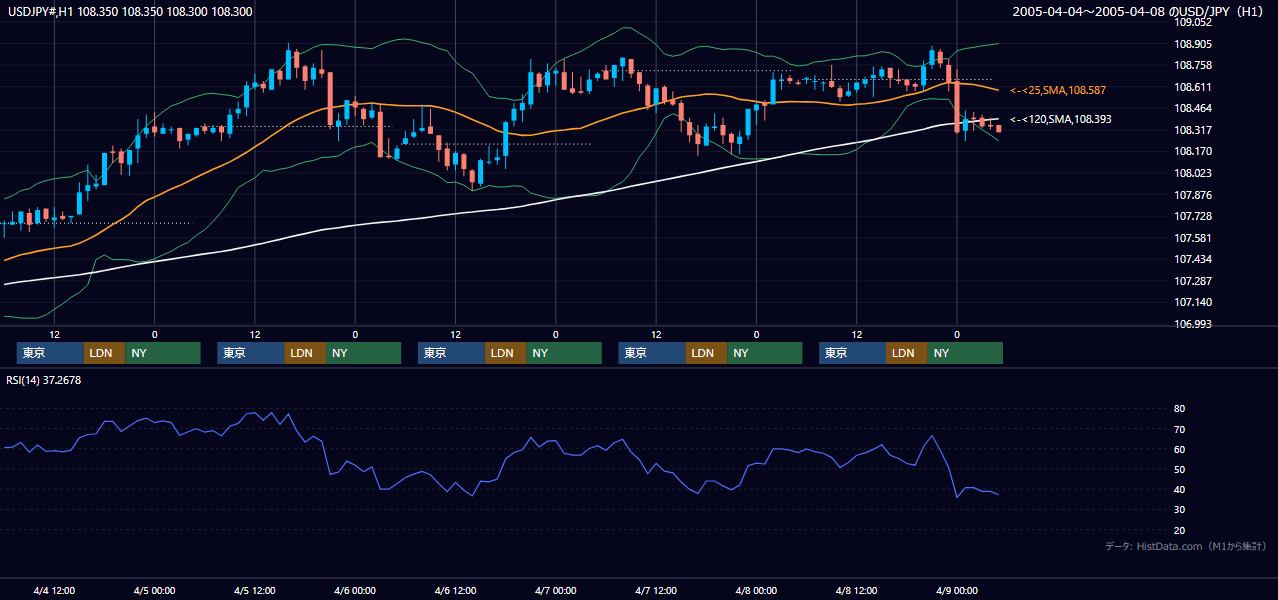Click the 4/9 00:00 time axis label
The image size is (1278, 600).
(957, 591)
